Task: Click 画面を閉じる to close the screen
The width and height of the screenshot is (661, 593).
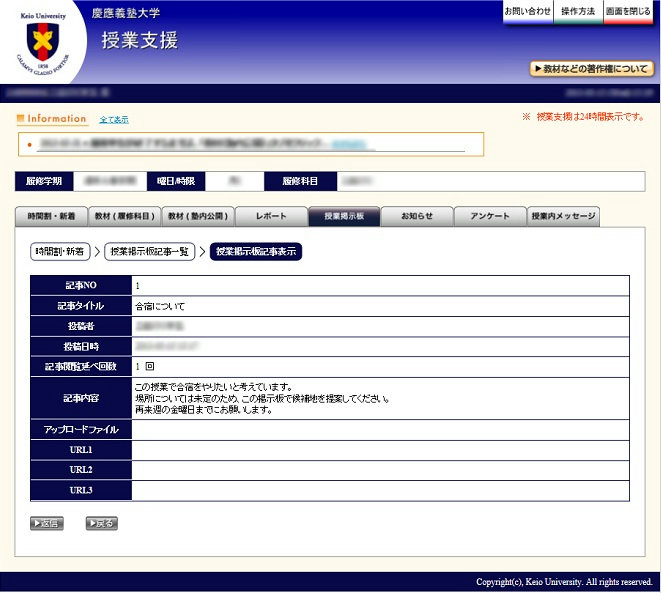Action: pyautogui.click(x=628, y=12)
